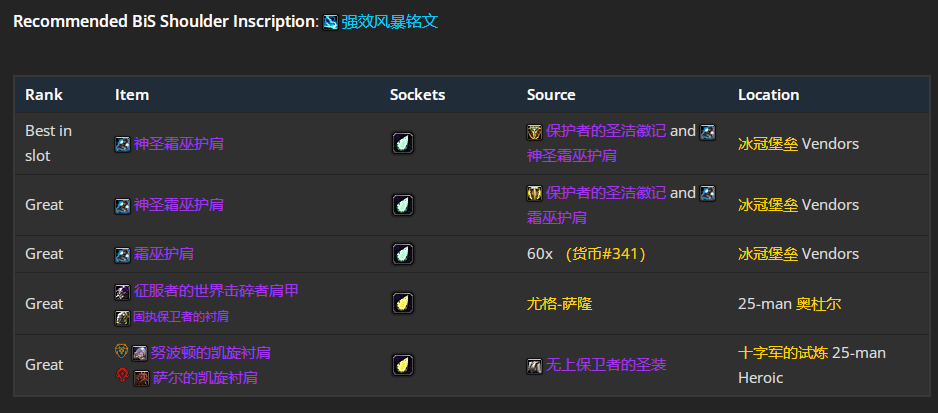Image resolution: width=938 pixels, height=413 pixels.
Task: Click the 固执保卫者的衬肩 item link
Action: point(181,316)
